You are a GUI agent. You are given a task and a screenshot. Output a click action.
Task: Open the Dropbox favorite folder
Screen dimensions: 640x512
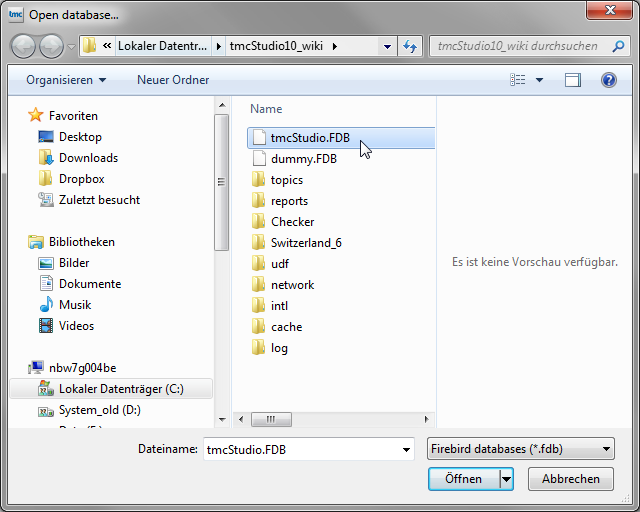click(81, 179)
